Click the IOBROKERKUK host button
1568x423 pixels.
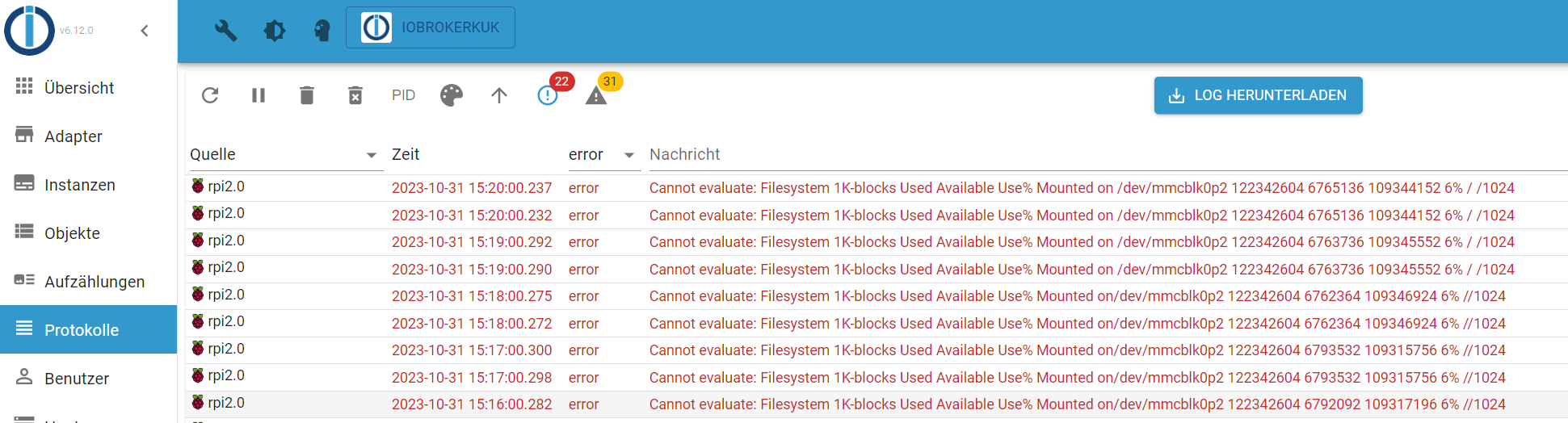[x=431, y=27]
